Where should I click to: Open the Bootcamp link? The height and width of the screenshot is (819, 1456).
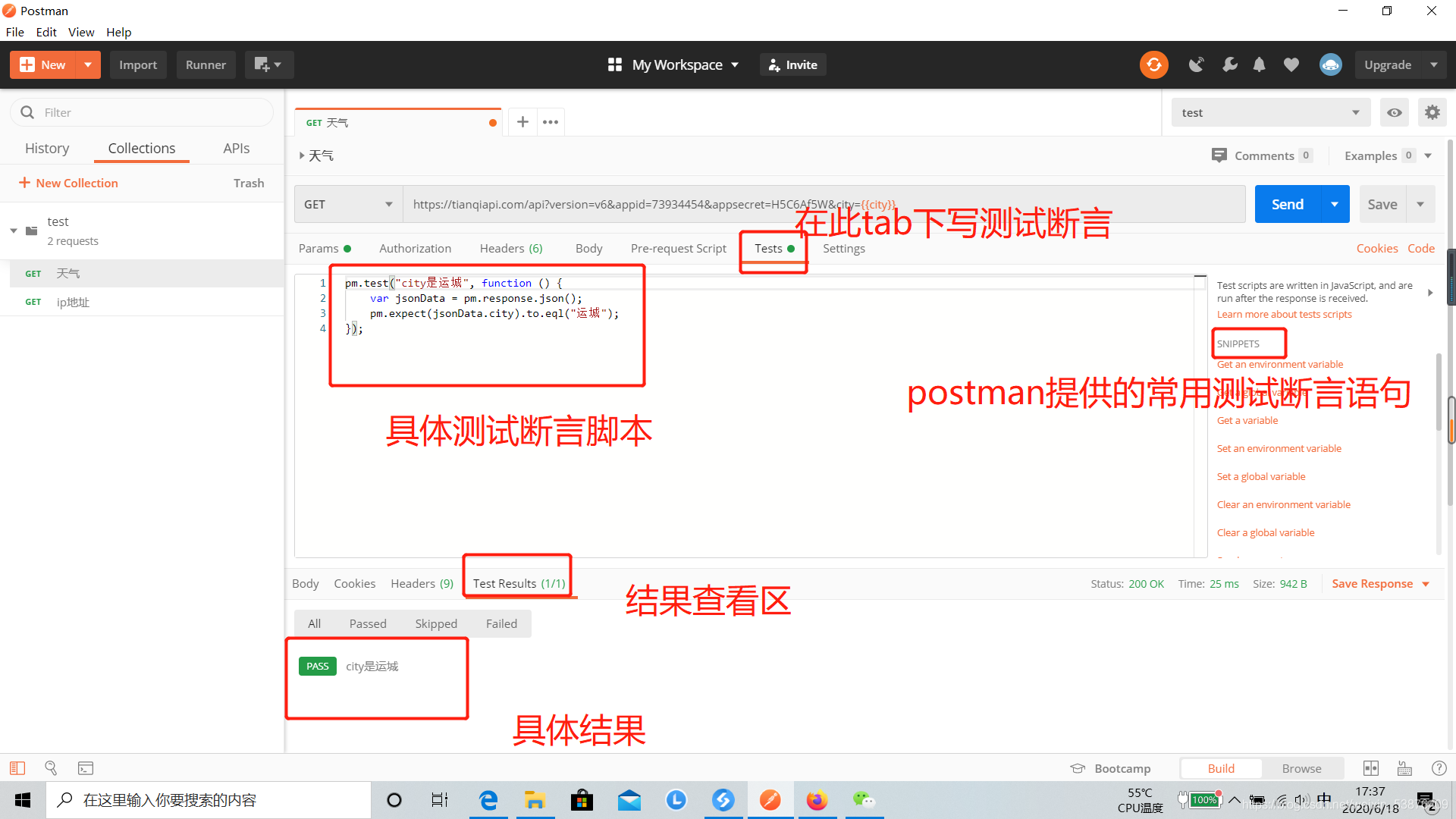[1110, 768]
